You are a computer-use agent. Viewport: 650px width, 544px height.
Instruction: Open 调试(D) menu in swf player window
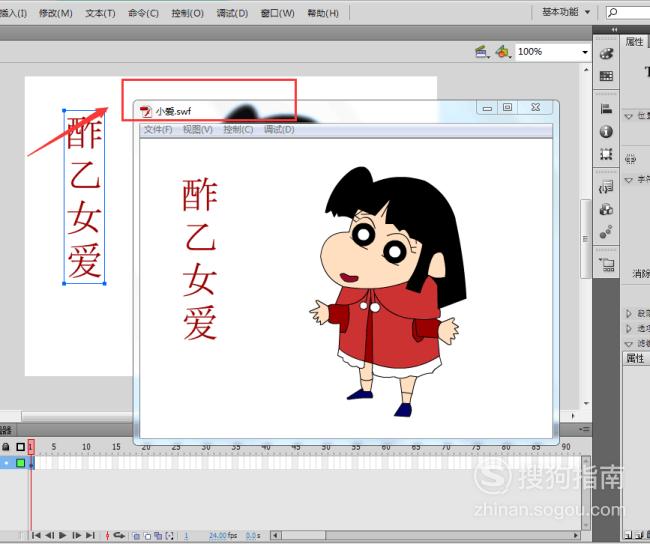(x=279, y=130)
